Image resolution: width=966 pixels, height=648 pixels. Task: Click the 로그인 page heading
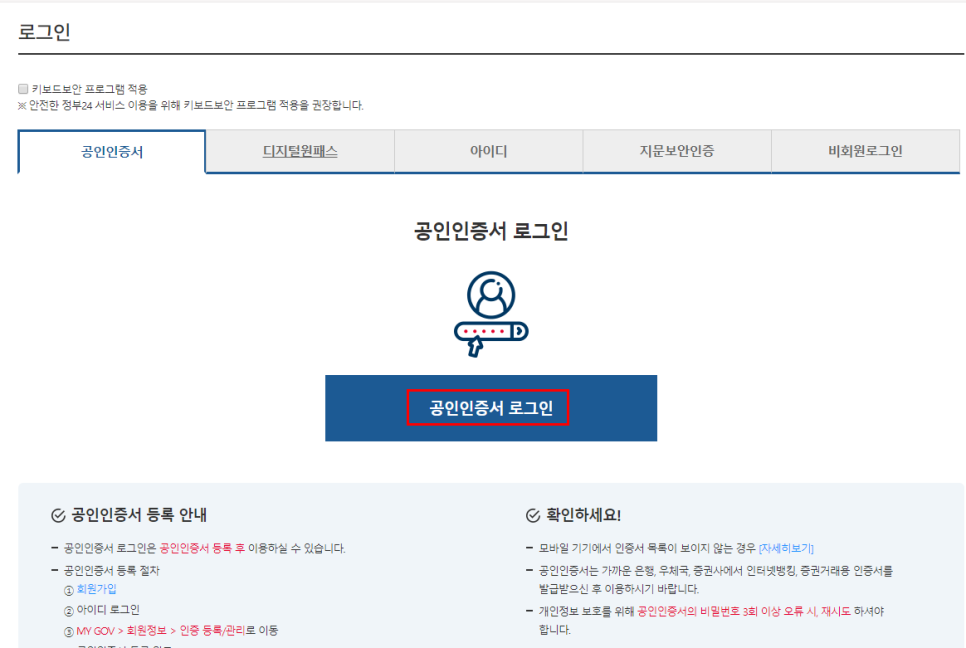tap(44, 31)
